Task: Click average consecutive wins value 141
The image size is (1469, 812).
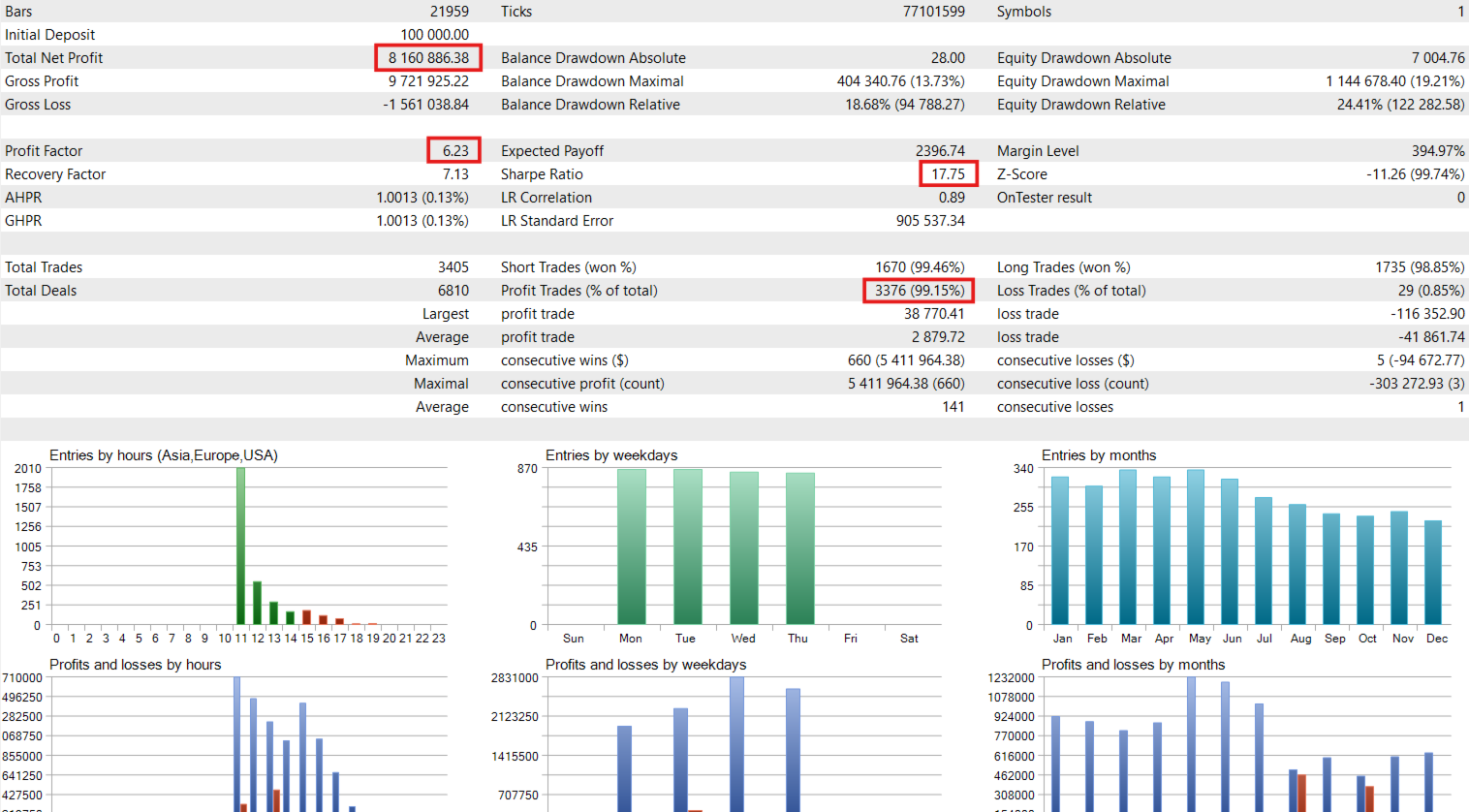Action: pyautogui.click(x=953, y=407)
